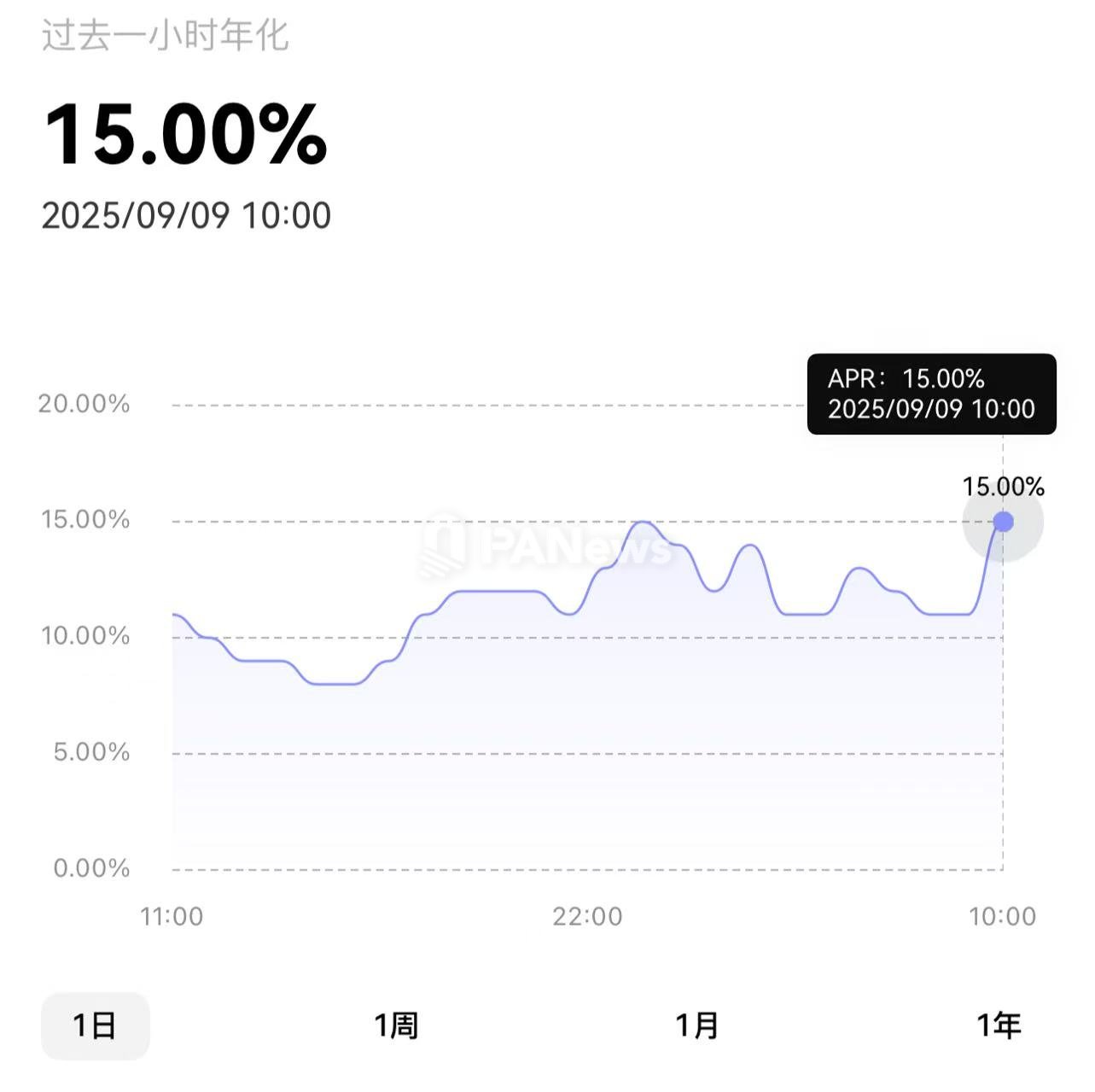
Task: Switch to the 1月 time range
Action: tap(696, 1025)
